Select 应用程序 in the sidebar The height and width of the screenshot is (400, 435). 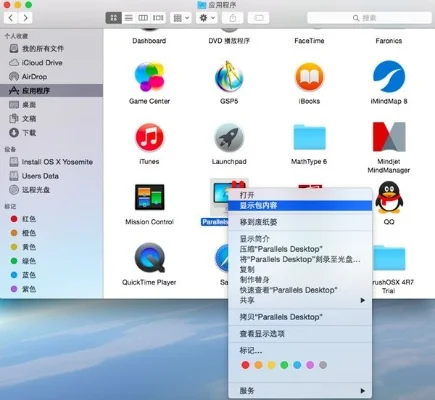click(x=51, y=91)
